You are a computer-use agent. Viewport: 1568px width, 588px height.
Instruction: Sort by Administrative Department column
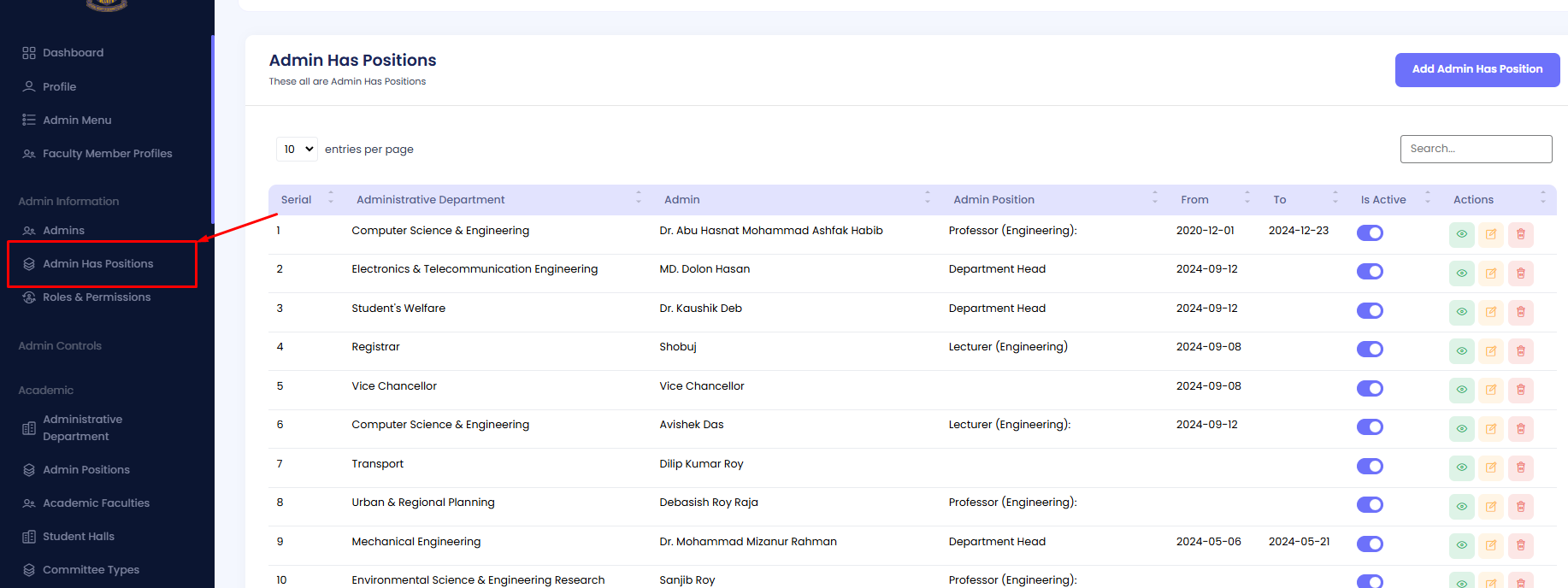tap(431, 200)
